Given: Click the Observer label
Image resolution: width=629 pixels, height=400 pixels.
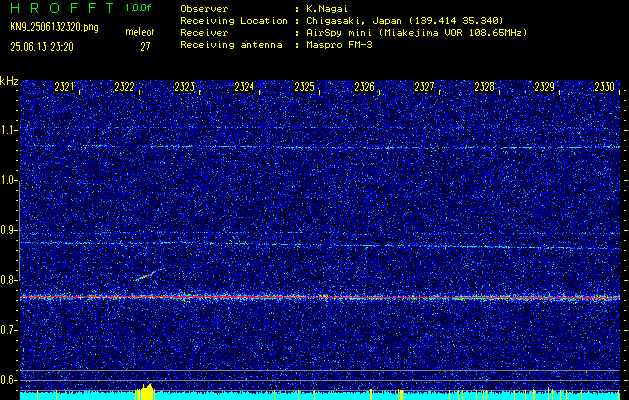Looking at the screenshot, I should click(204, 8).
